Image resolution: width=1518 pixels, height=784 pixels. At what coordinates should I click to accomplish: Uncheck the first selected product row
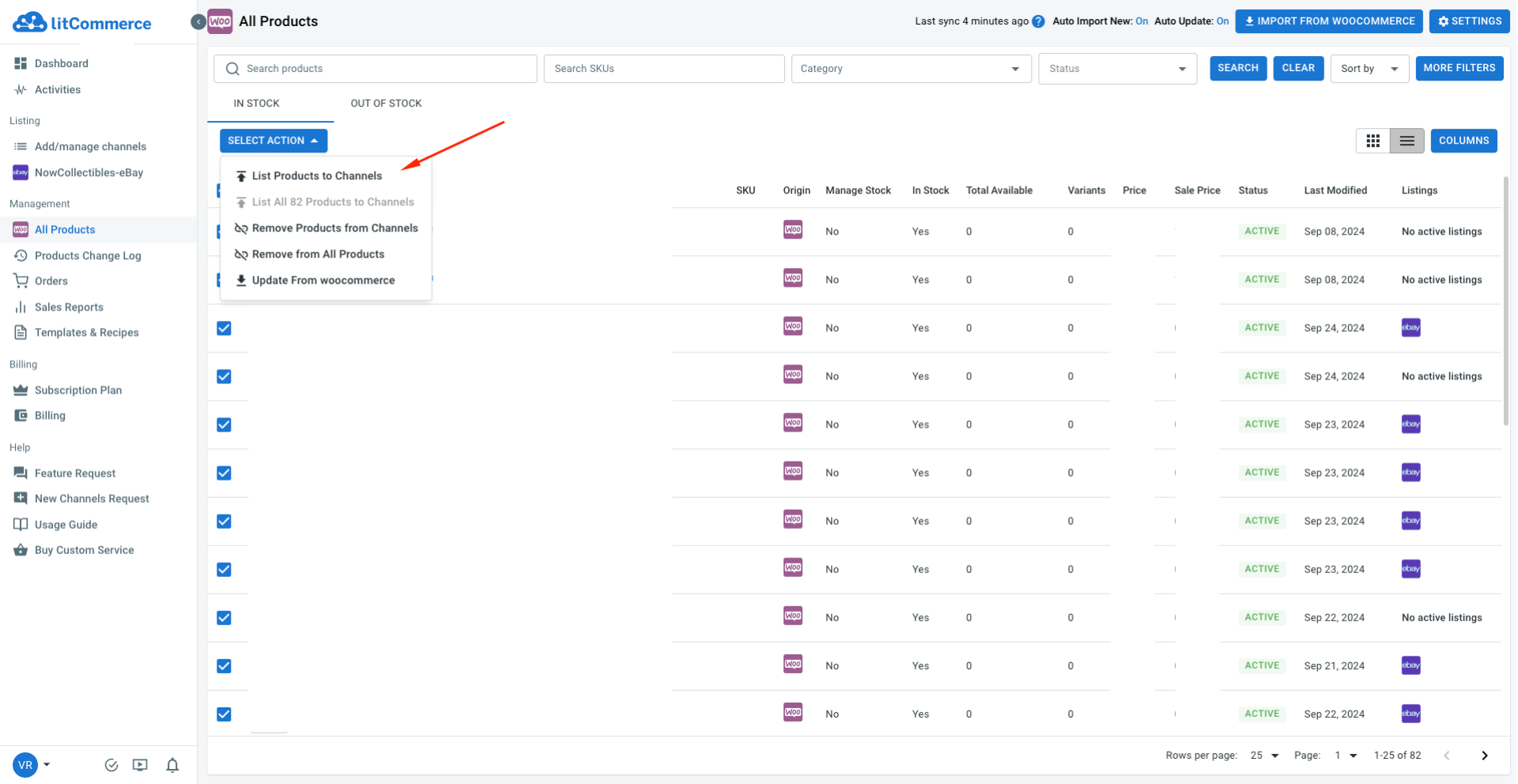224,232
